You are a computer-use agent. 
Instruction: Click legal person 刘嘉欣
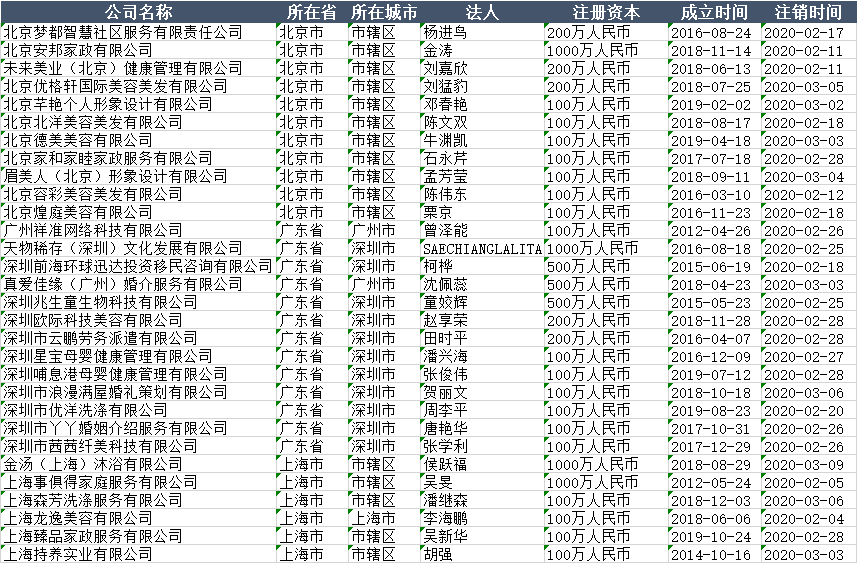click(482, 68)
